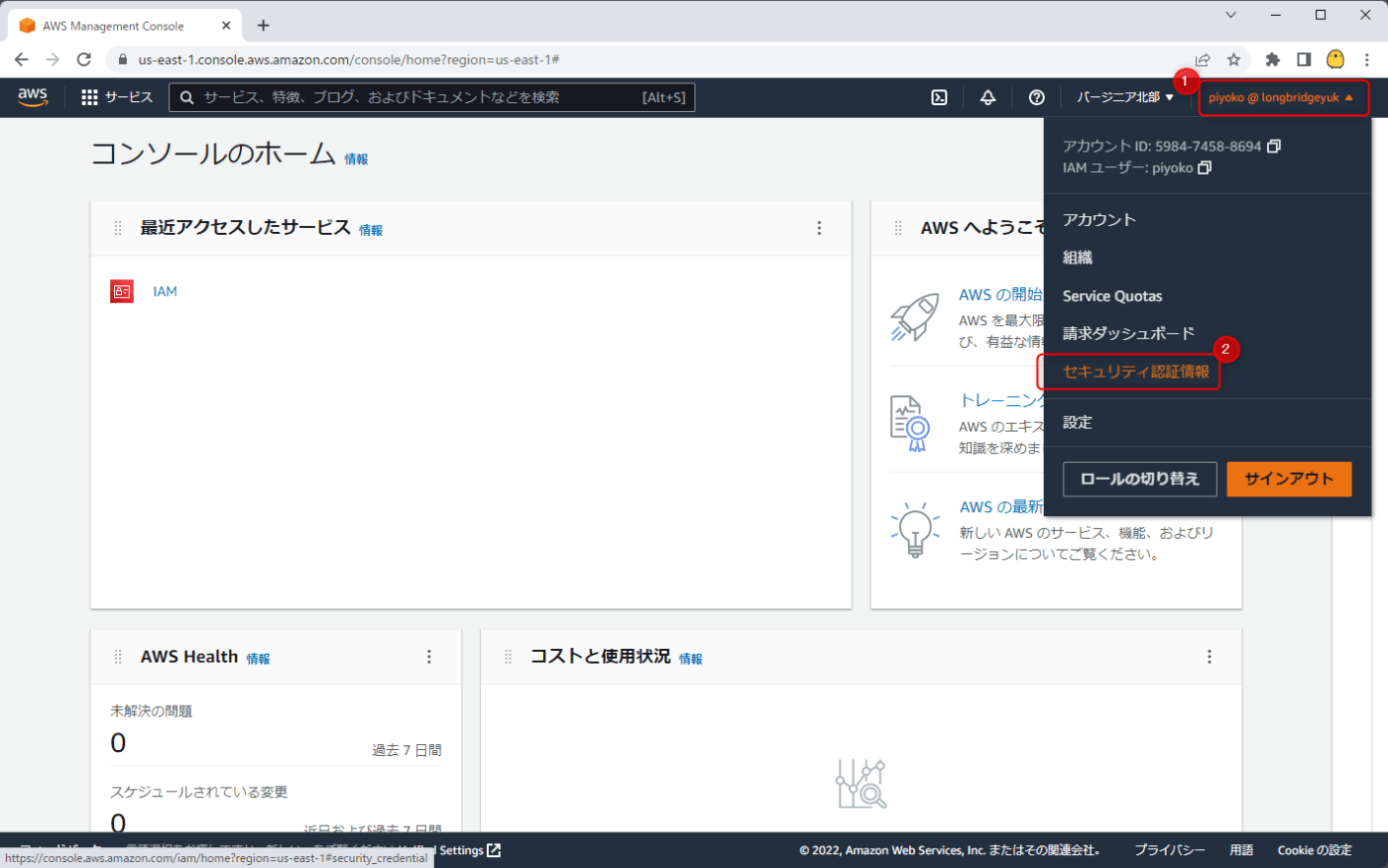
Task: Click the rocket getting-started icon
Action: (x=914, y=317)
